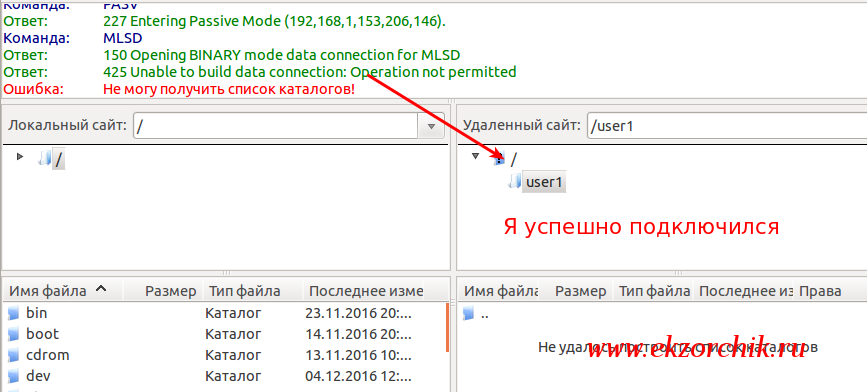Click the root folder icon in the local tree
867x392 pixels.
pos(45,159)
